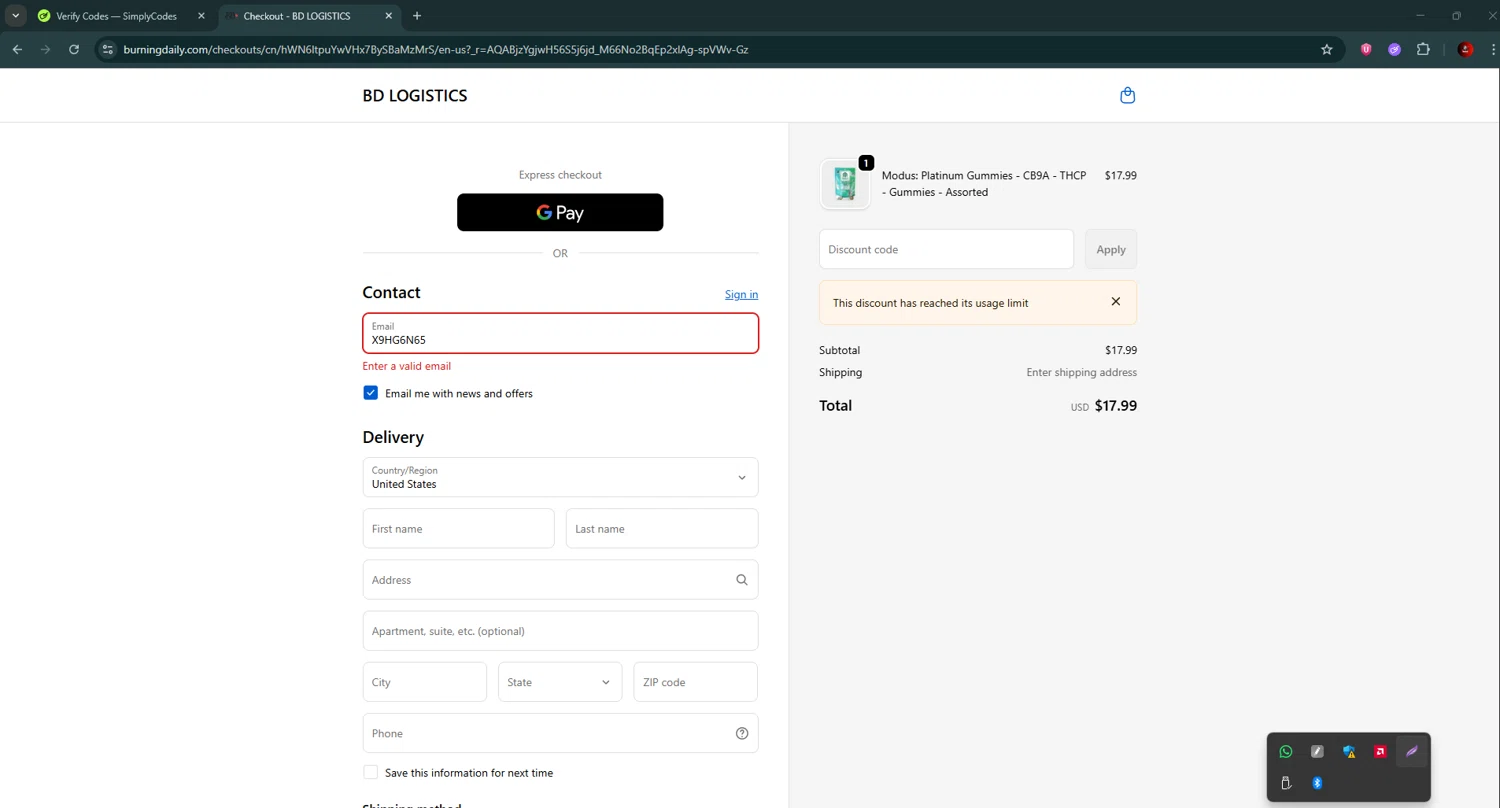Click into the Address field
Image resolution: width=1500 pixels, height=808 pixels.
coord(560,580)
